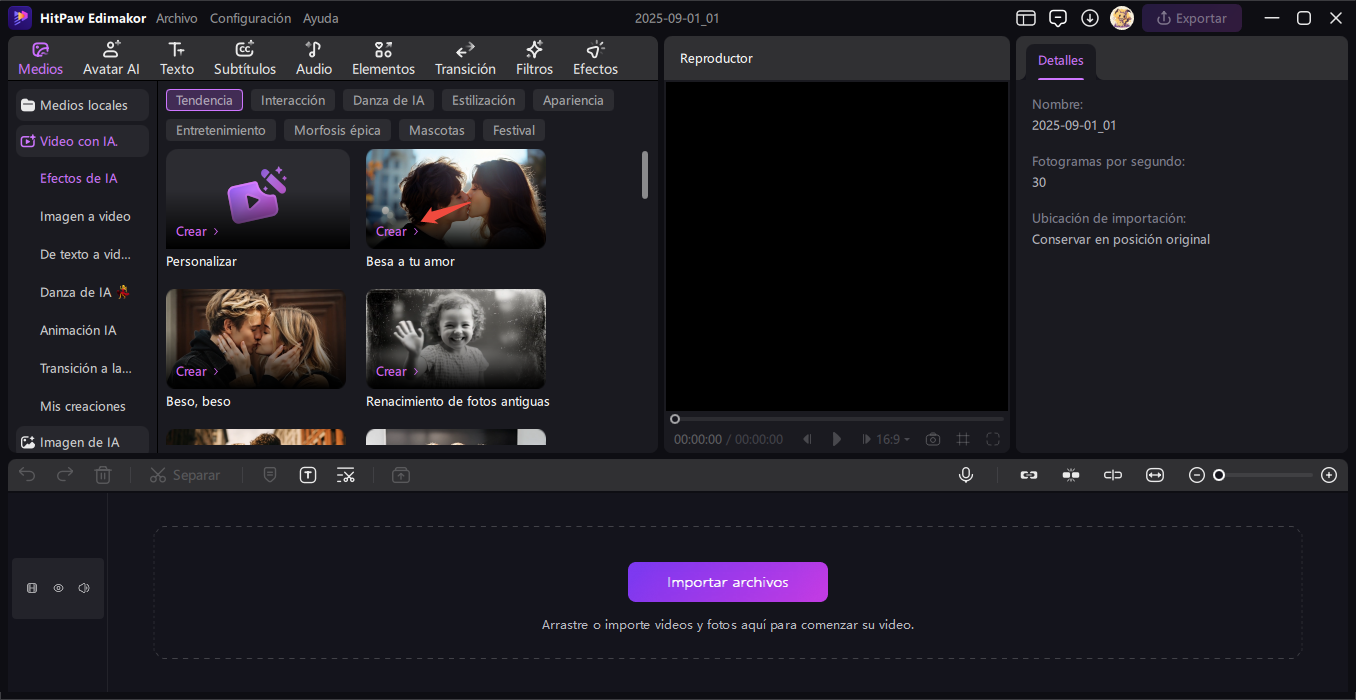This screenshot has height=700, width=1356.
Task: Click the Efectos de IA sidebar entry
Action: [x=79, y=178]
